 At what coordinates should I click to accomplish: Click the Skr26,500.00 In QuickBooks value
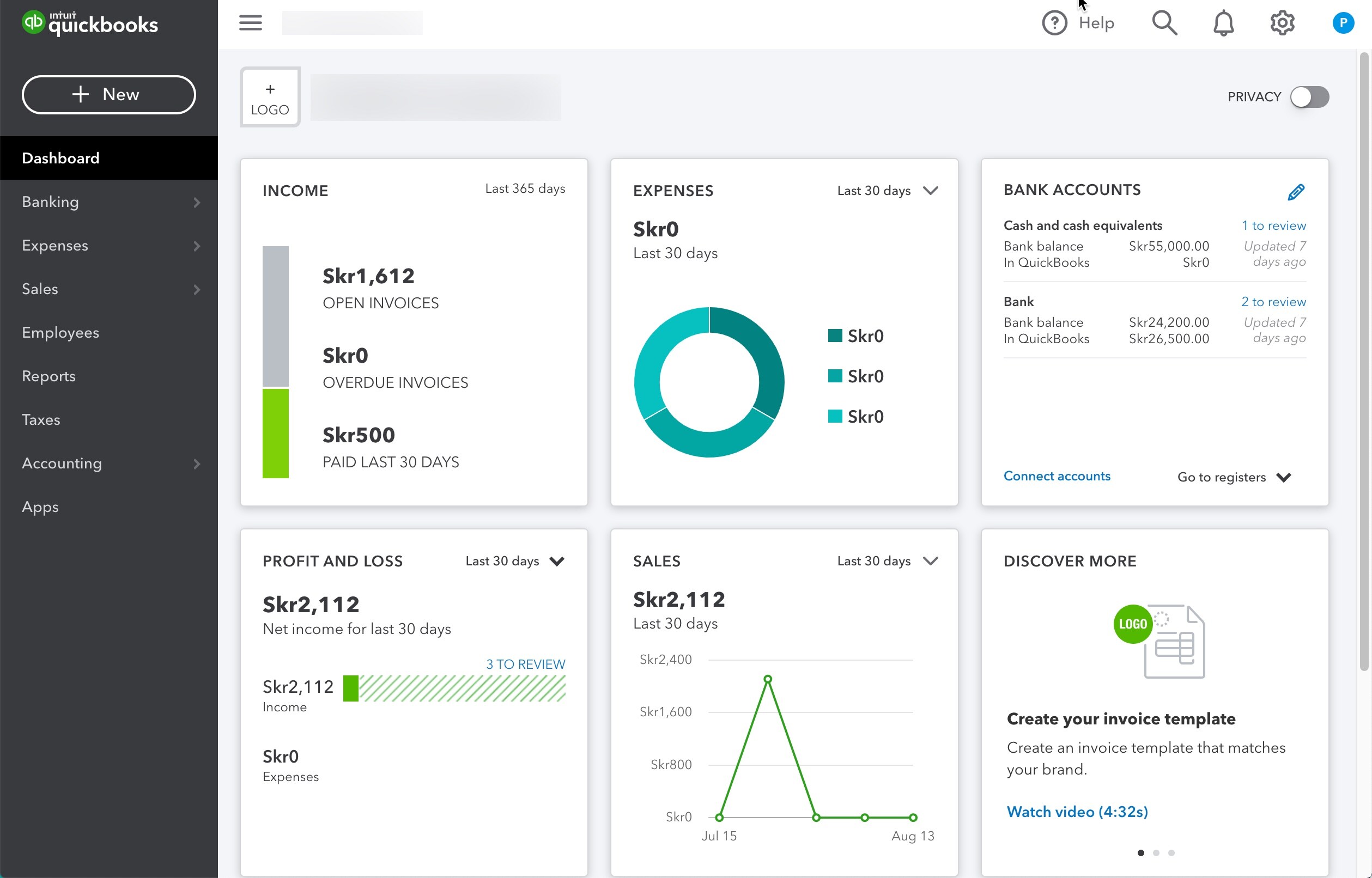tap(1169, 339)
